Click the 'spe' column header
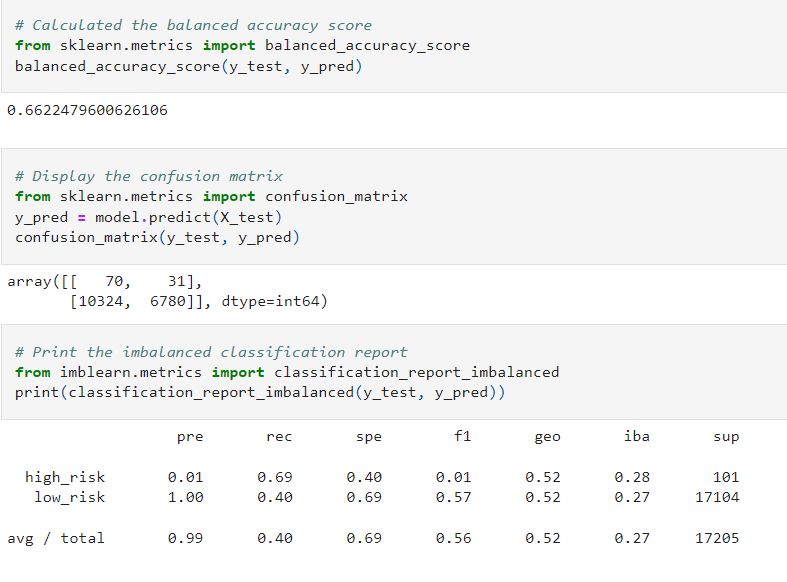 369,437
